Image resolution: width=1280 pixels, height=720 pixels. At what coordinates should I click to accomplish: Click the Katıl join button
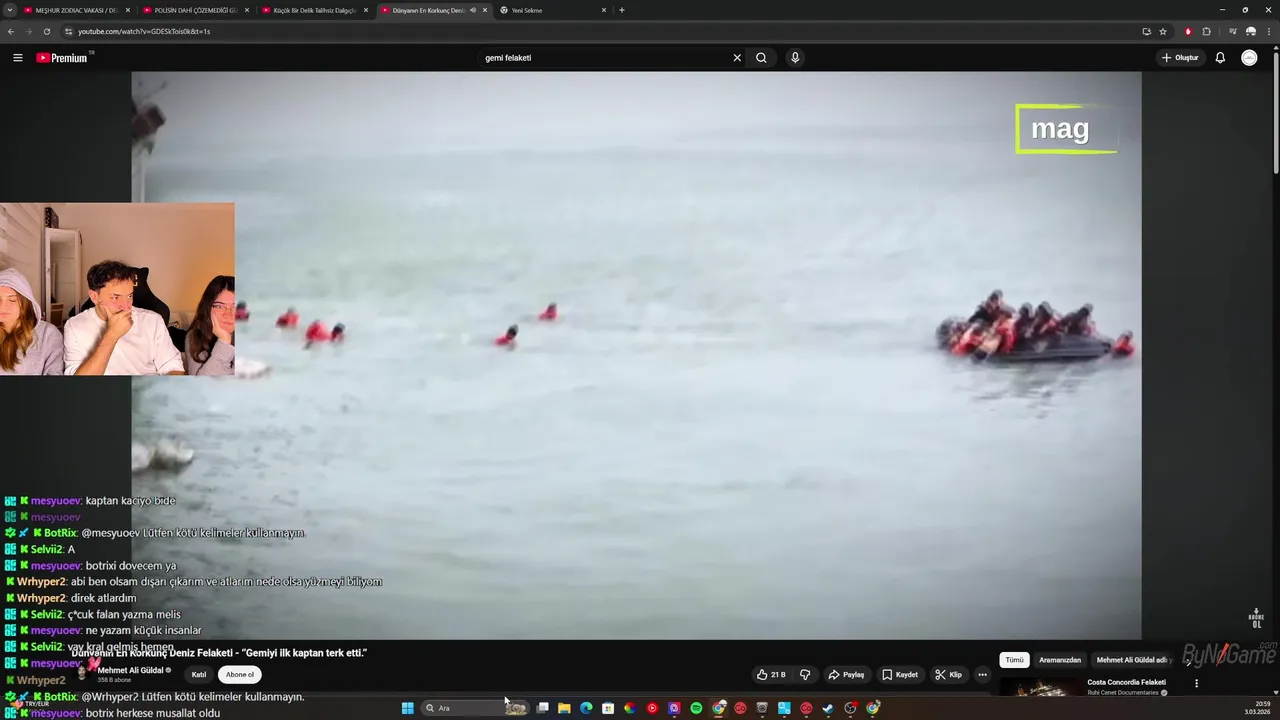coord(199,675)
